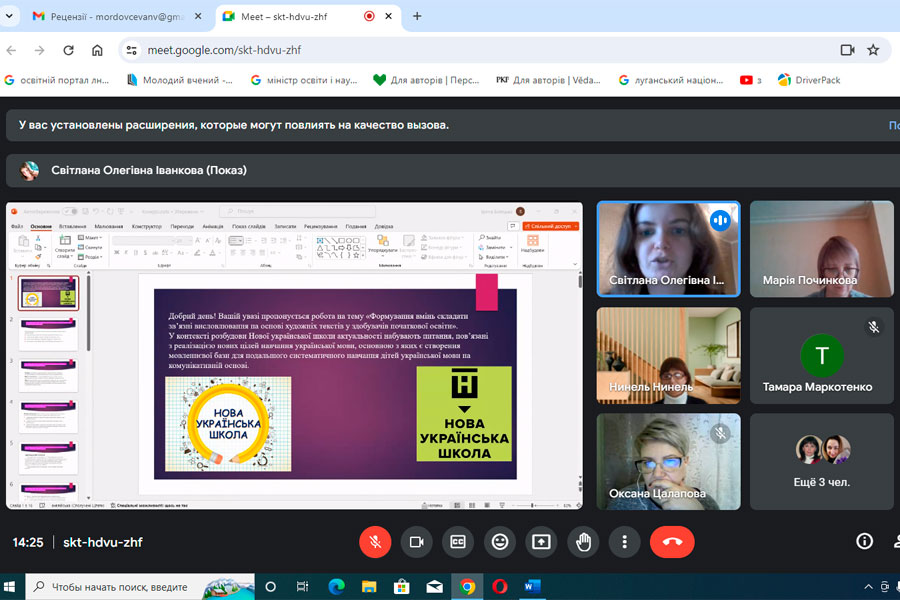Open the Рецензування ribbon tab
Screen dimensions: 900x600
pos(320,226)
